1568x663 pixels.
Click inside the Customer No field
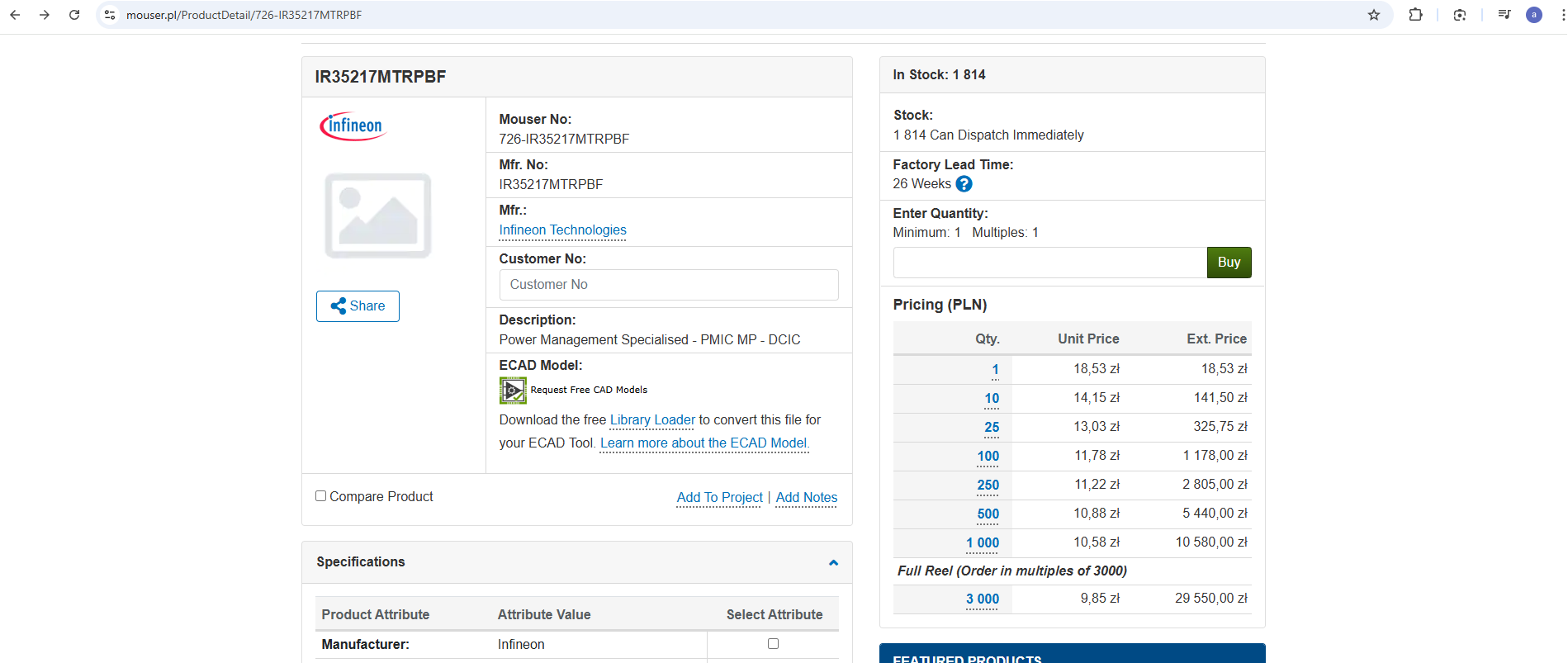tap(668, 285)
